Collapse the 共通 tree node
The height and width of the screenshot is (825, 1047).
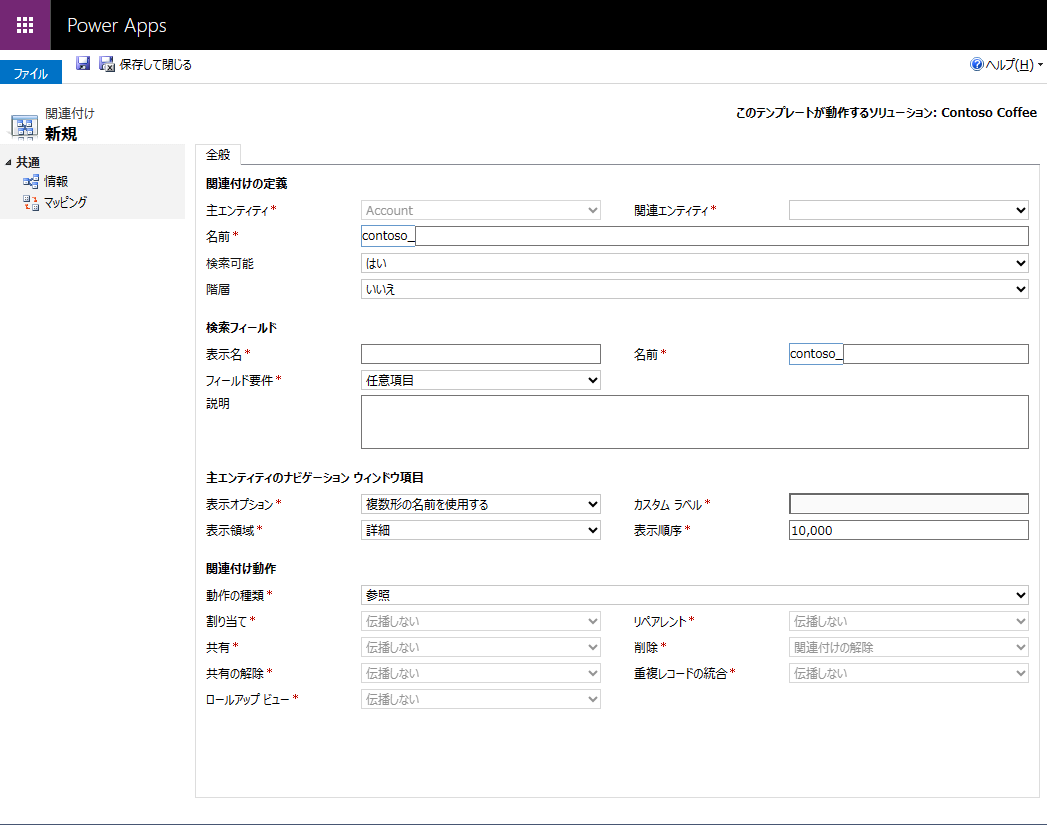tap(8, 161)
